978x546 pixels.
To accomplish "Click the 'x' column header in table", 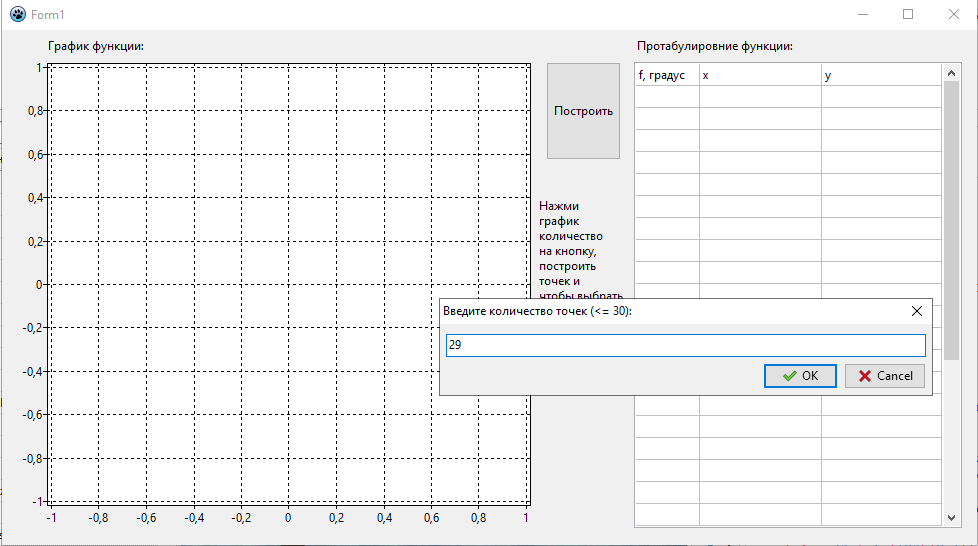I will [x=760, y=76].
